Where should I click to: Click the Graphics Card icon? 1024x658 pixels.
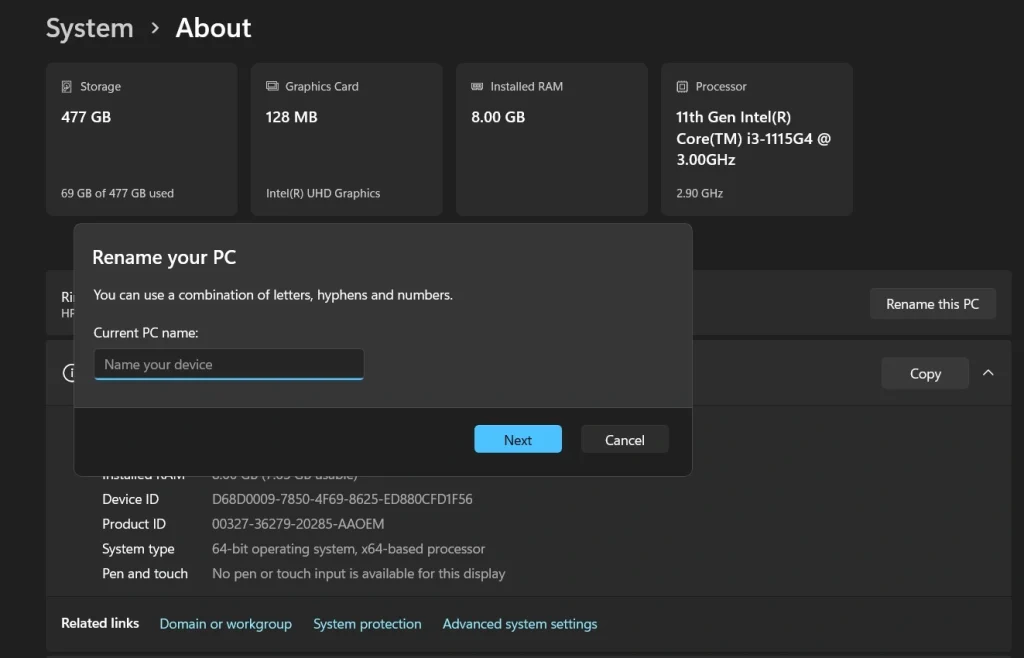click(x=272, y=87)
